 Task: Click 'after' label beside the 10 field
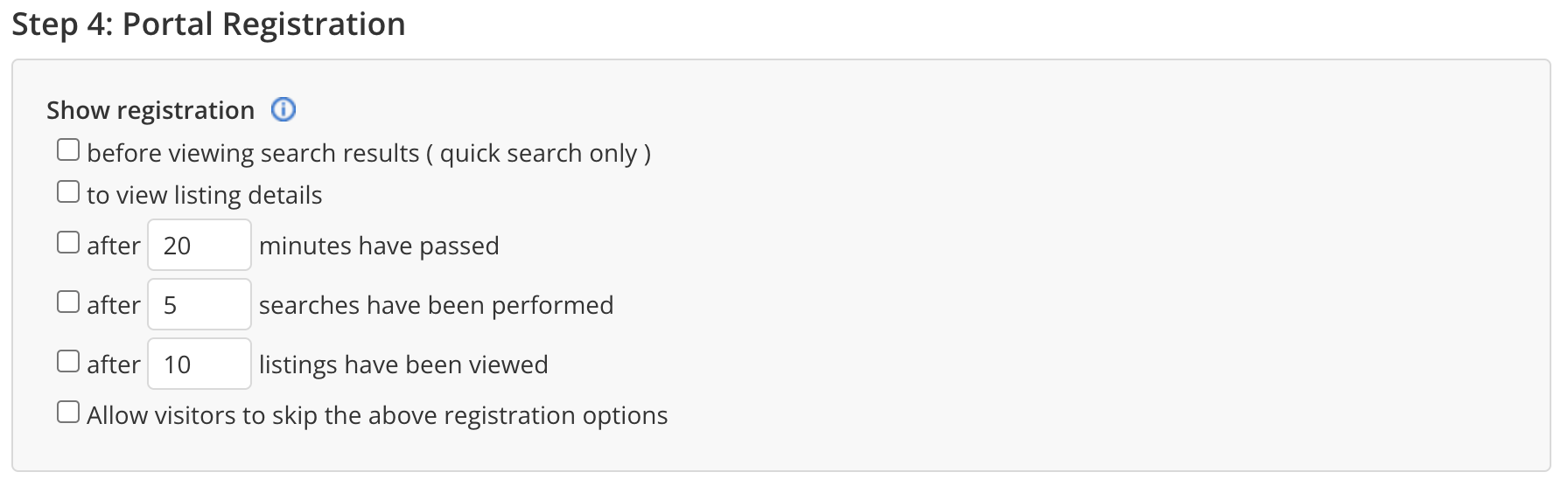(114, 364)
